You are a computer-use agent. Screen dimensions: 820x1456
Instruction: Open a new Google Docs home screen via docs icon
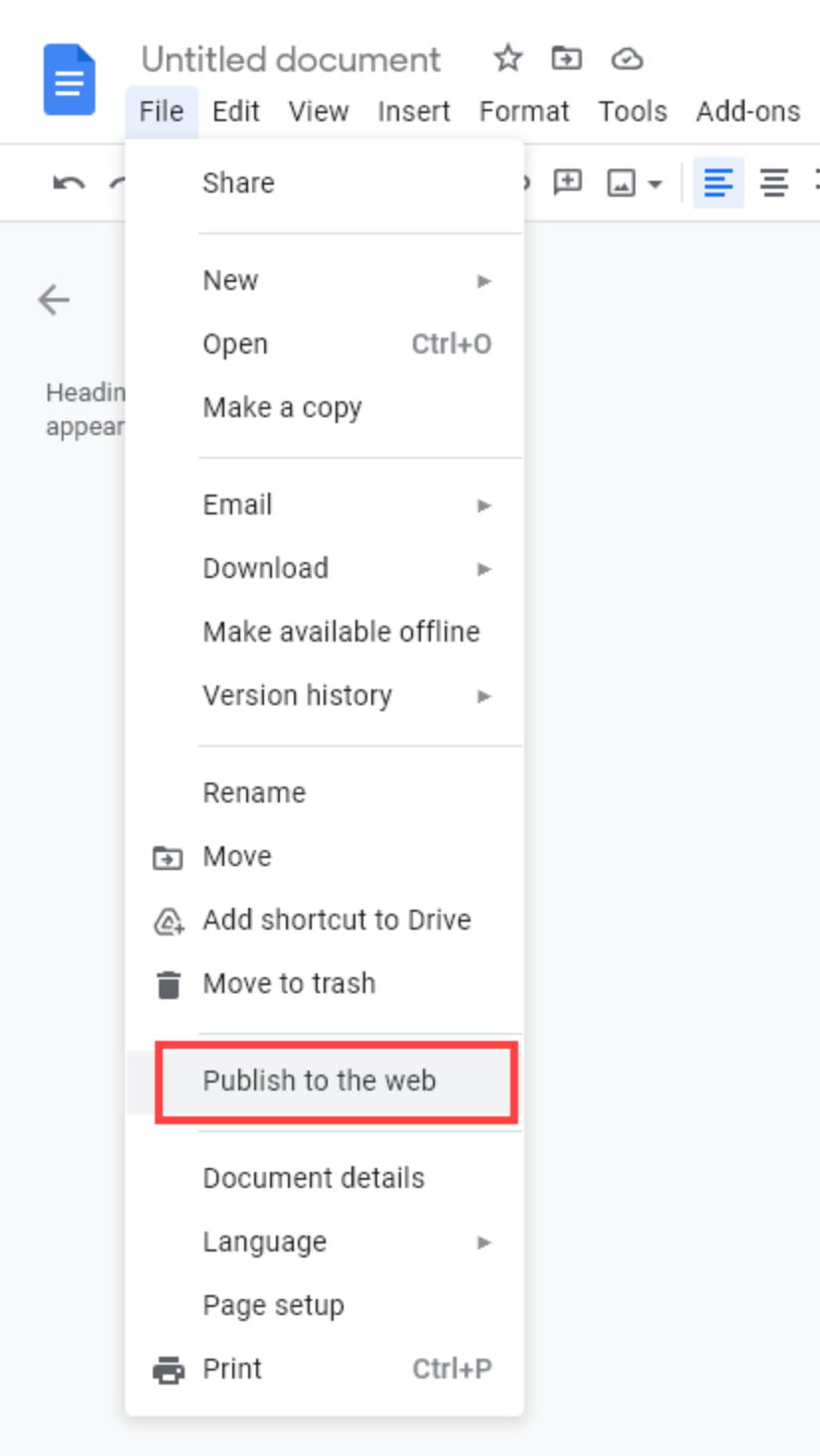coord(68,81)
